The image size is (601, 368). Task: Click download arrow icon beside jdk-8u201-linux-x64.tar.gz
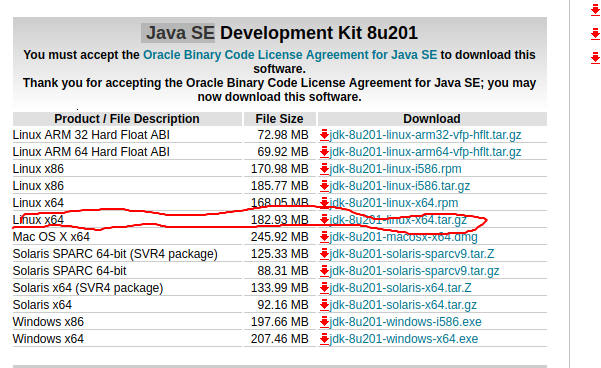pyautogui.click(x=324, y=220)
